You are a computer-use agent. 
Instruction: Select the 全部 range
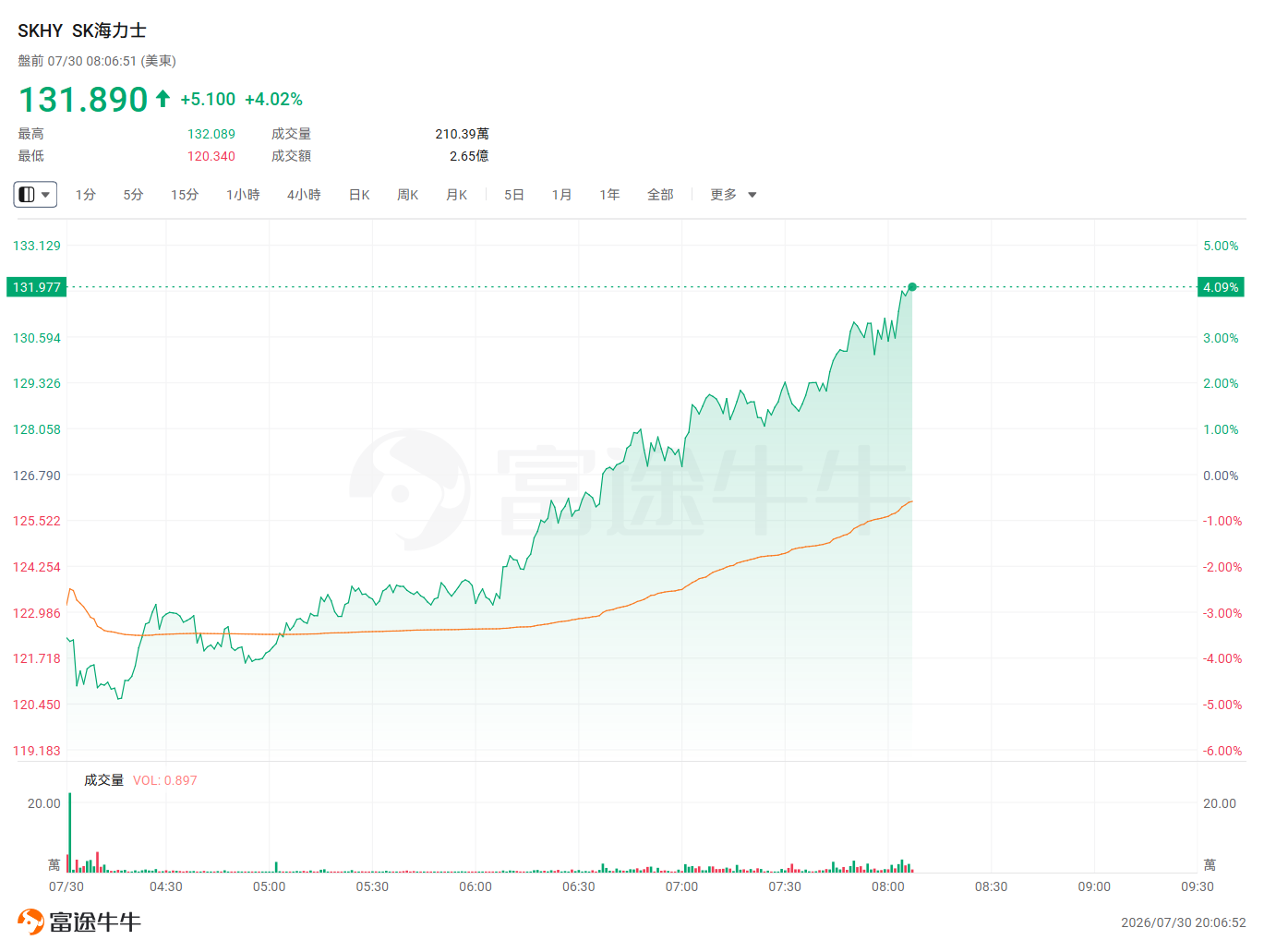pos(660,195)
